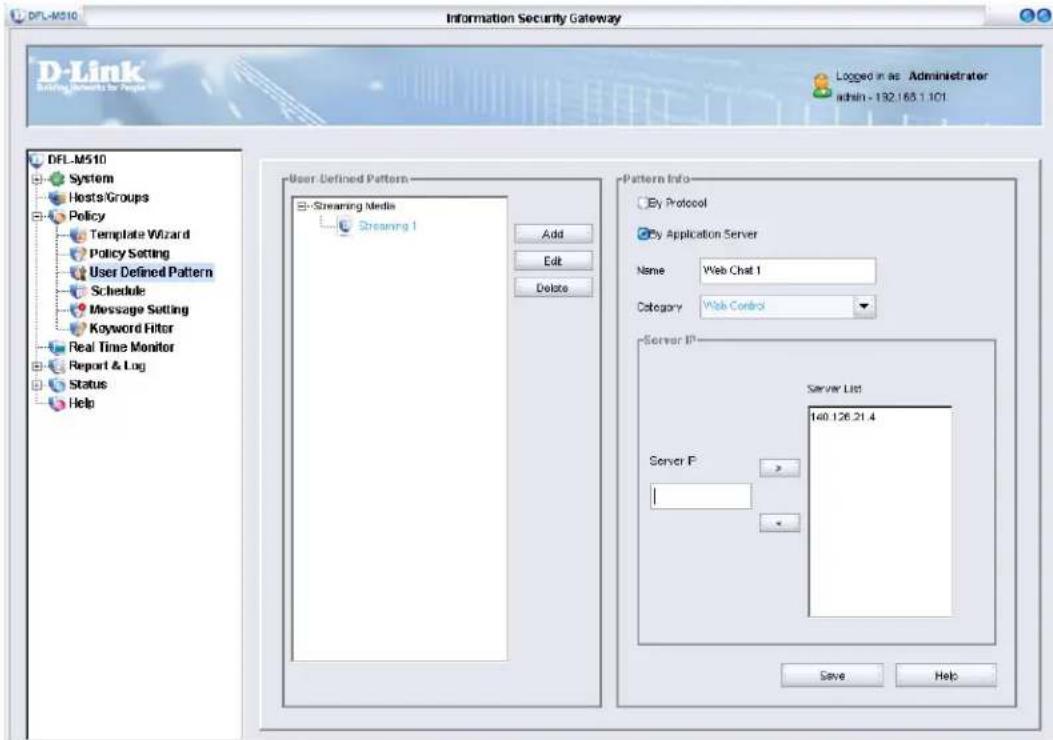Click the Add pattern button

click(x=553, y=234)
